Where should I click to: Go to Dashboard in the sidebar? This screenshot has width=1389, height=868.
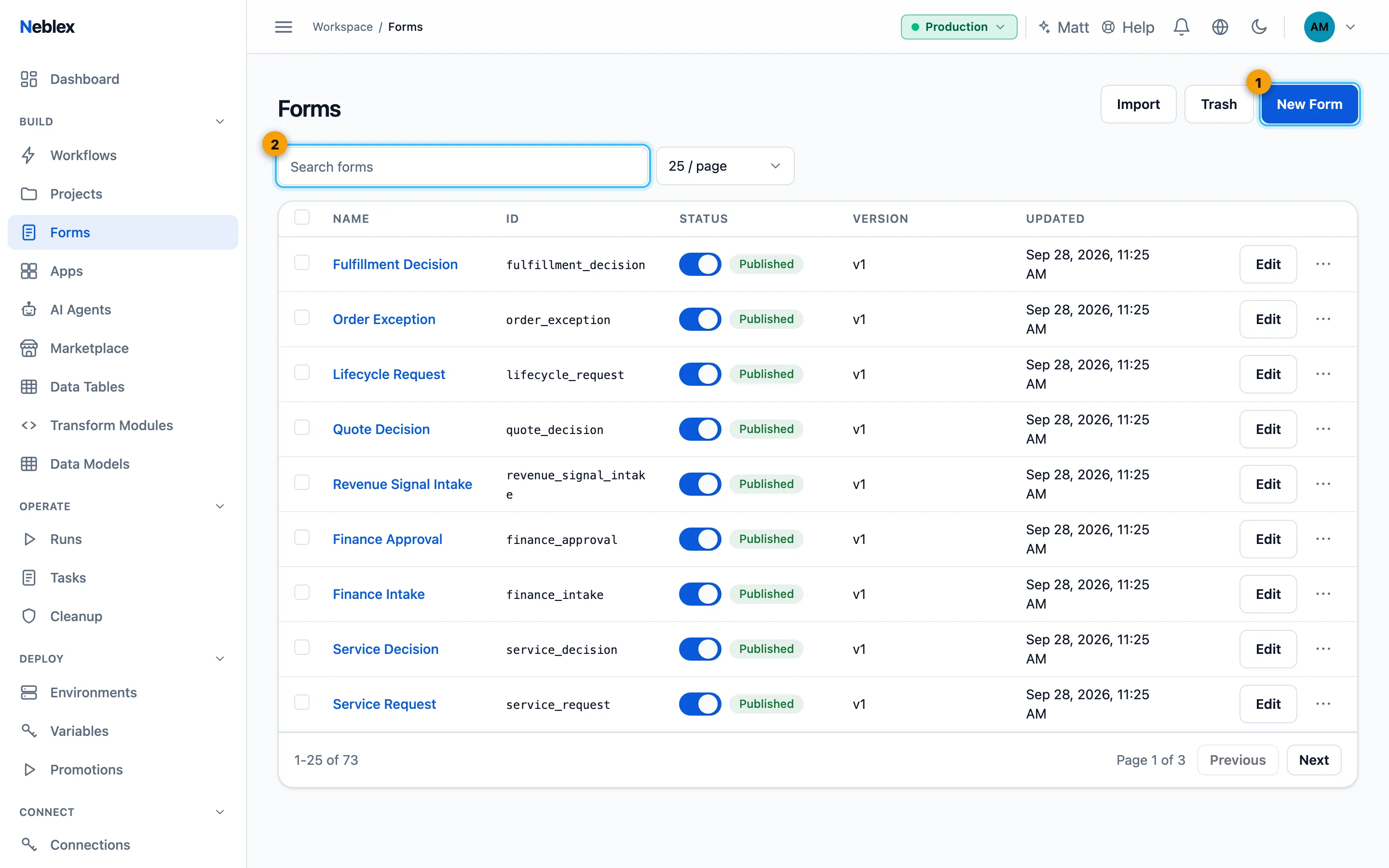123,79
